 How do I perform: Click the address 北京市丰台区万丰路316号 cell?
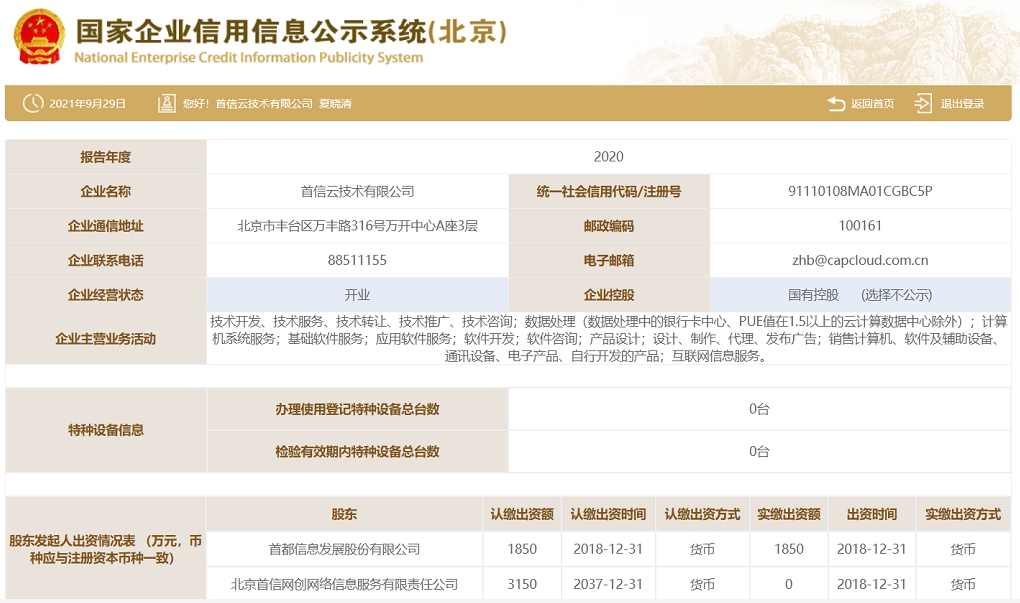click(357, 226)
